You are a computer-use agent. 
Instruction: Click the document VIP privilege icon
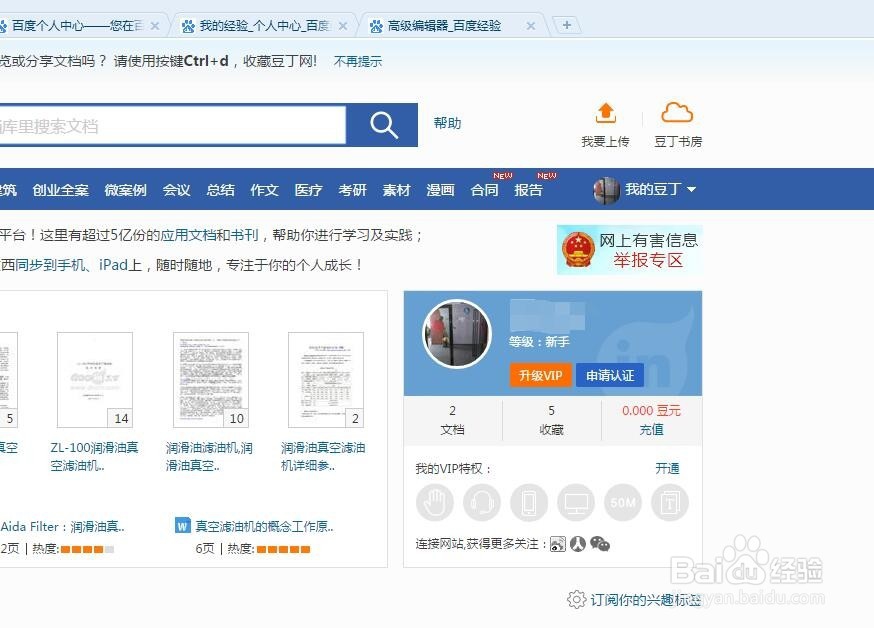click(670, 503)
